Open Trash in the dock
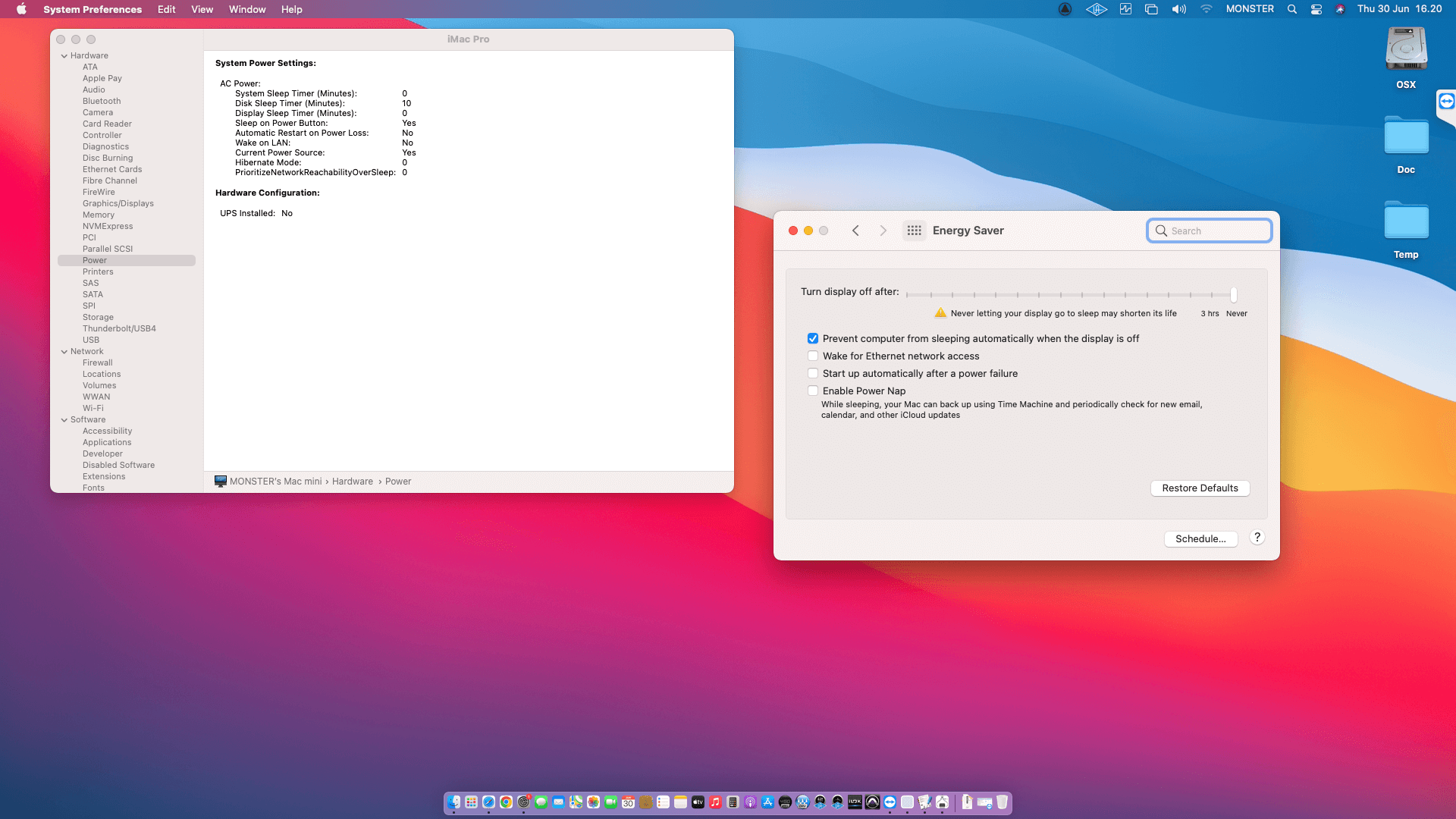The image size is (1456, 819). (1002, 802)
